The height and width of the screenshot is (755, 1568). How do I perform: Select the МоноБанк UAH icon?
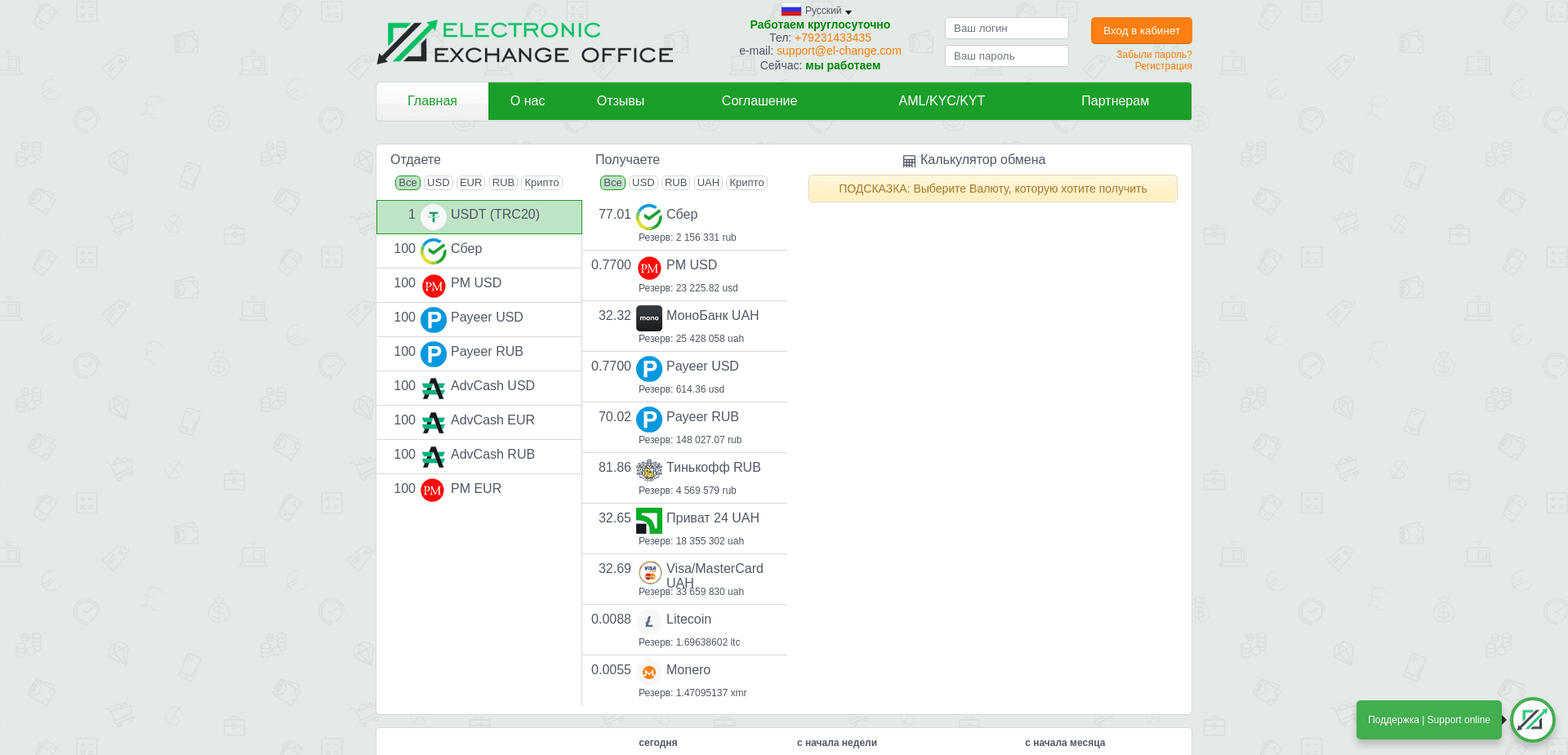coord(649,318)
